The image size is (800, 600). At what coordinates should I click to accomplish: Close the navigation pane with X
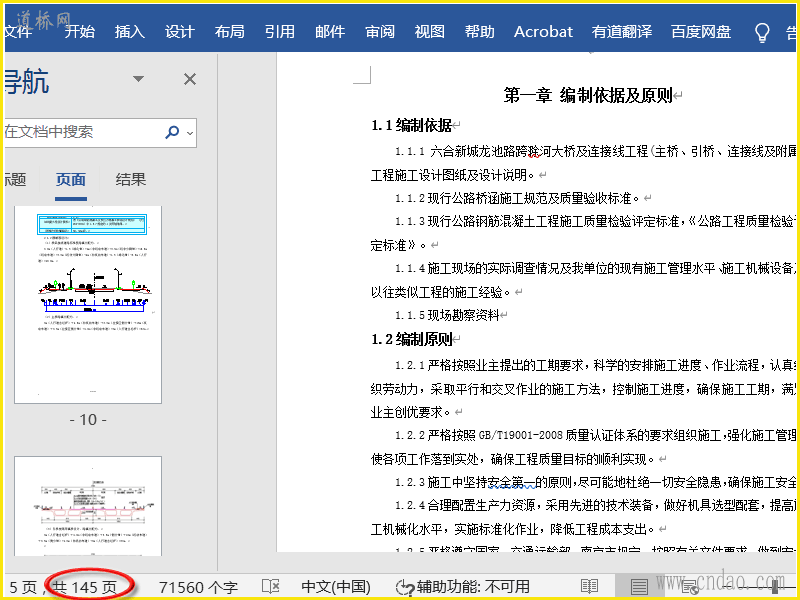[190, 79]
